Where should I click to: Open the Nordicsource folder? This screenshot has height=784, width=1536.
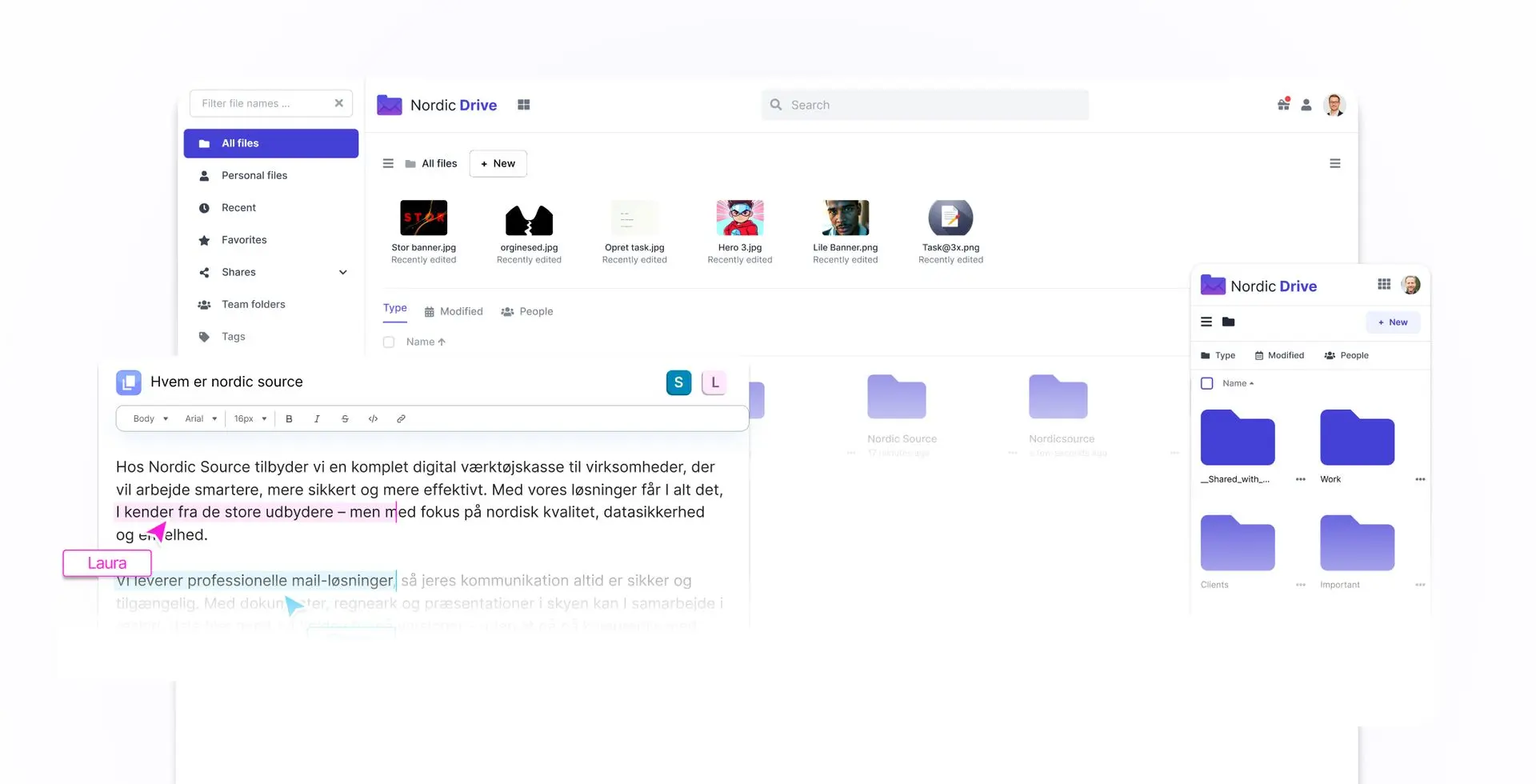(1058, 397)
